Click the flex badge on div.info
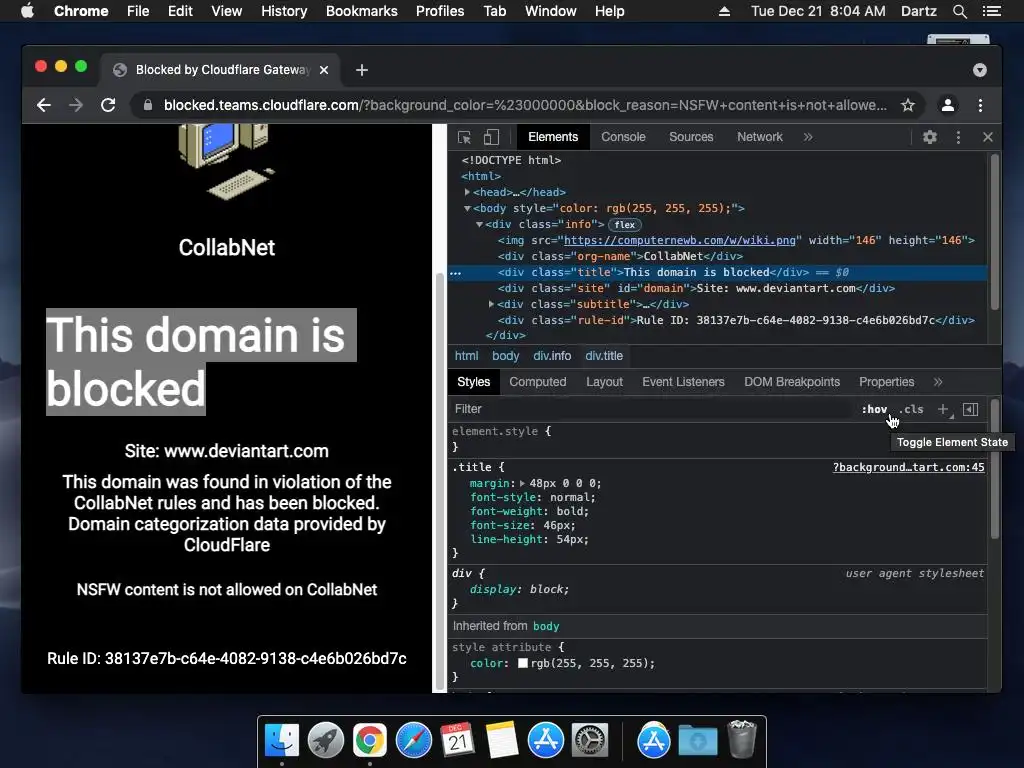 (x=624, y=225)
